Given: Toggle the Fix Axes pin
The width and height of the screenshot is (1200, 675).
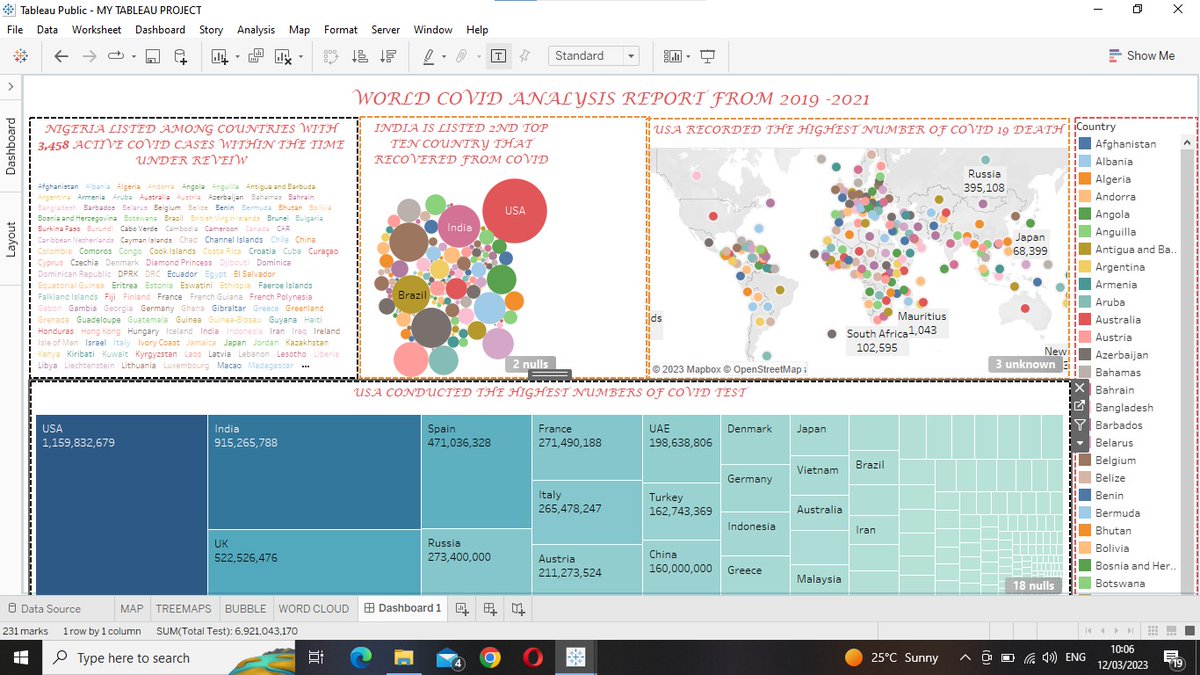Looking at the screenshot, I should tap(525, 56).
